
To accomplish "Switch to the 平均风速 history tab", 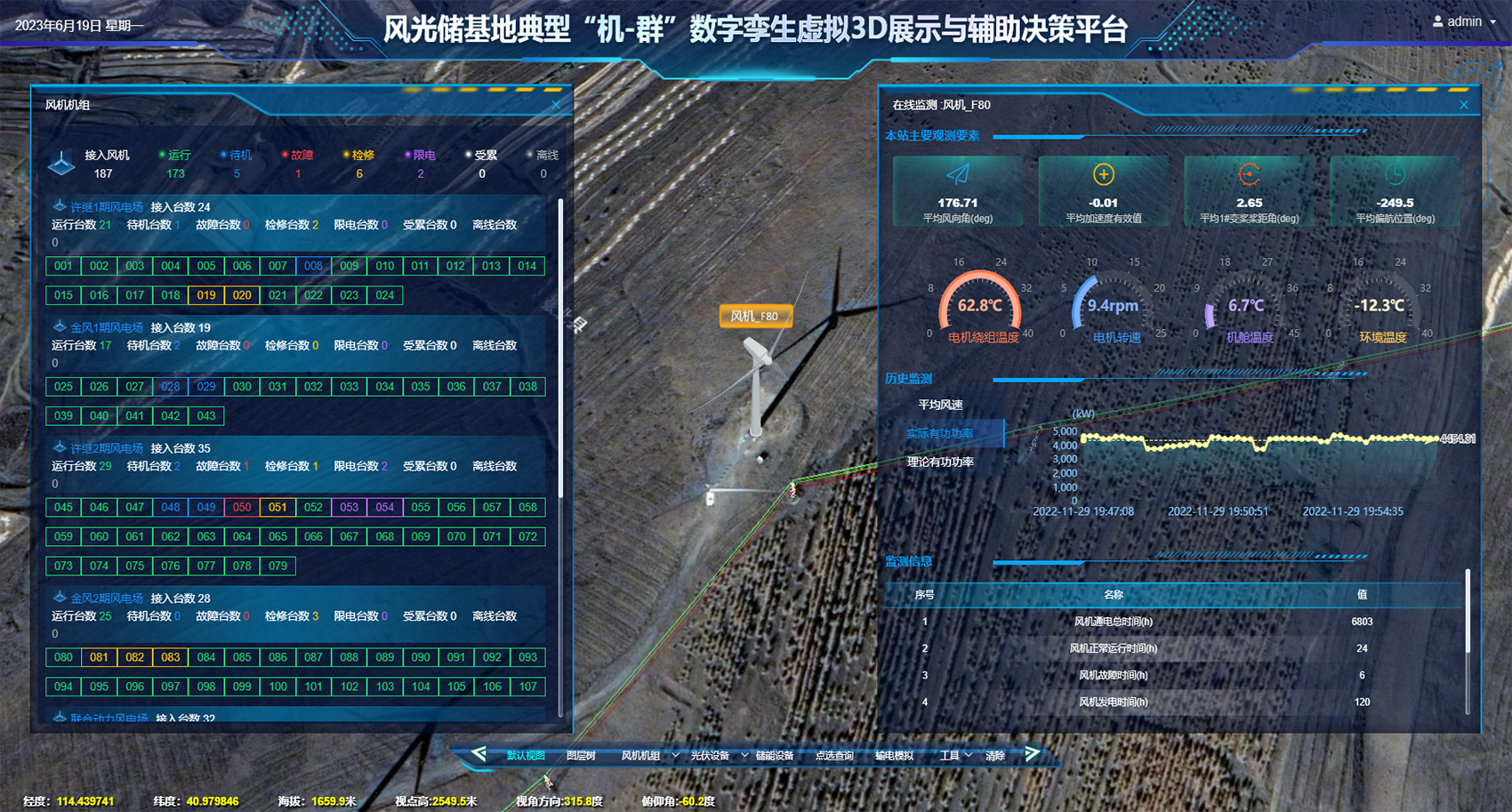I will [940, 405].
